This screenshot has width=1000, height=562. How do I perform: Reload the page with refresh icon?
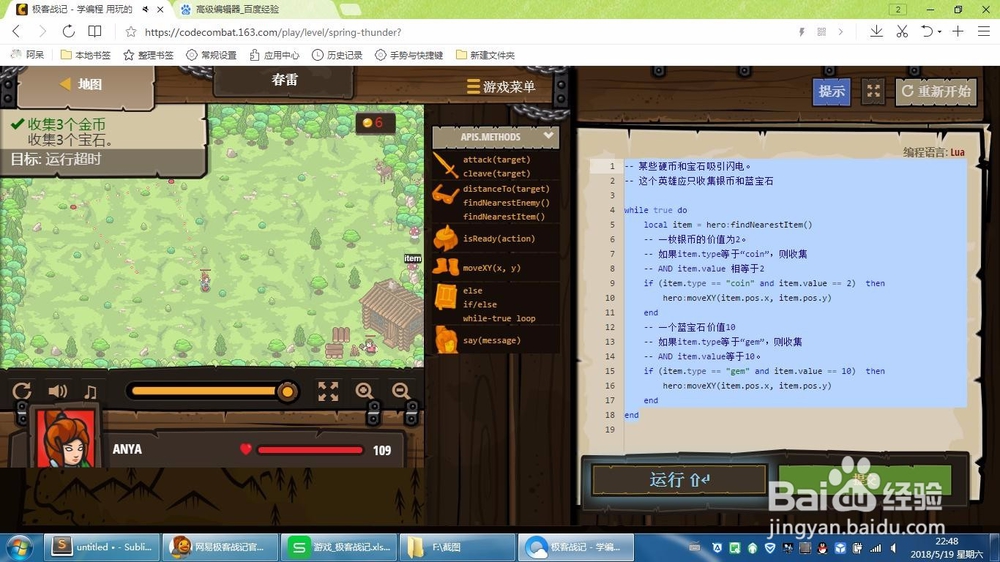pyautogui.click(x=68, y=31)
